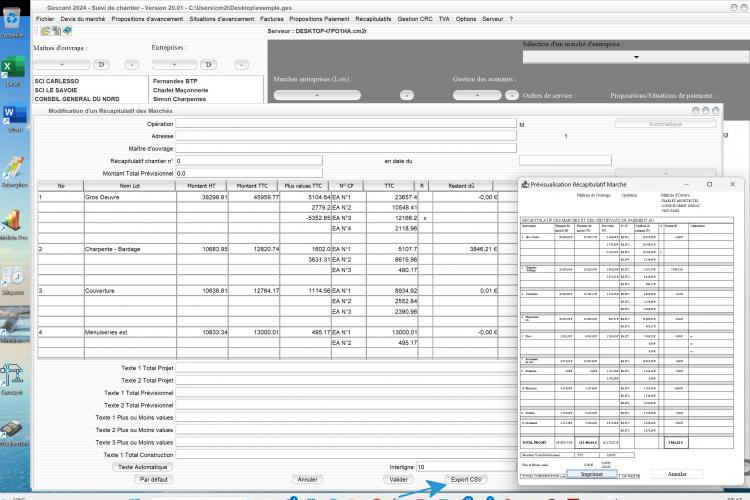Open the Sélection d'un marché d'entreprise dropdown

click(x=636, y=57)
